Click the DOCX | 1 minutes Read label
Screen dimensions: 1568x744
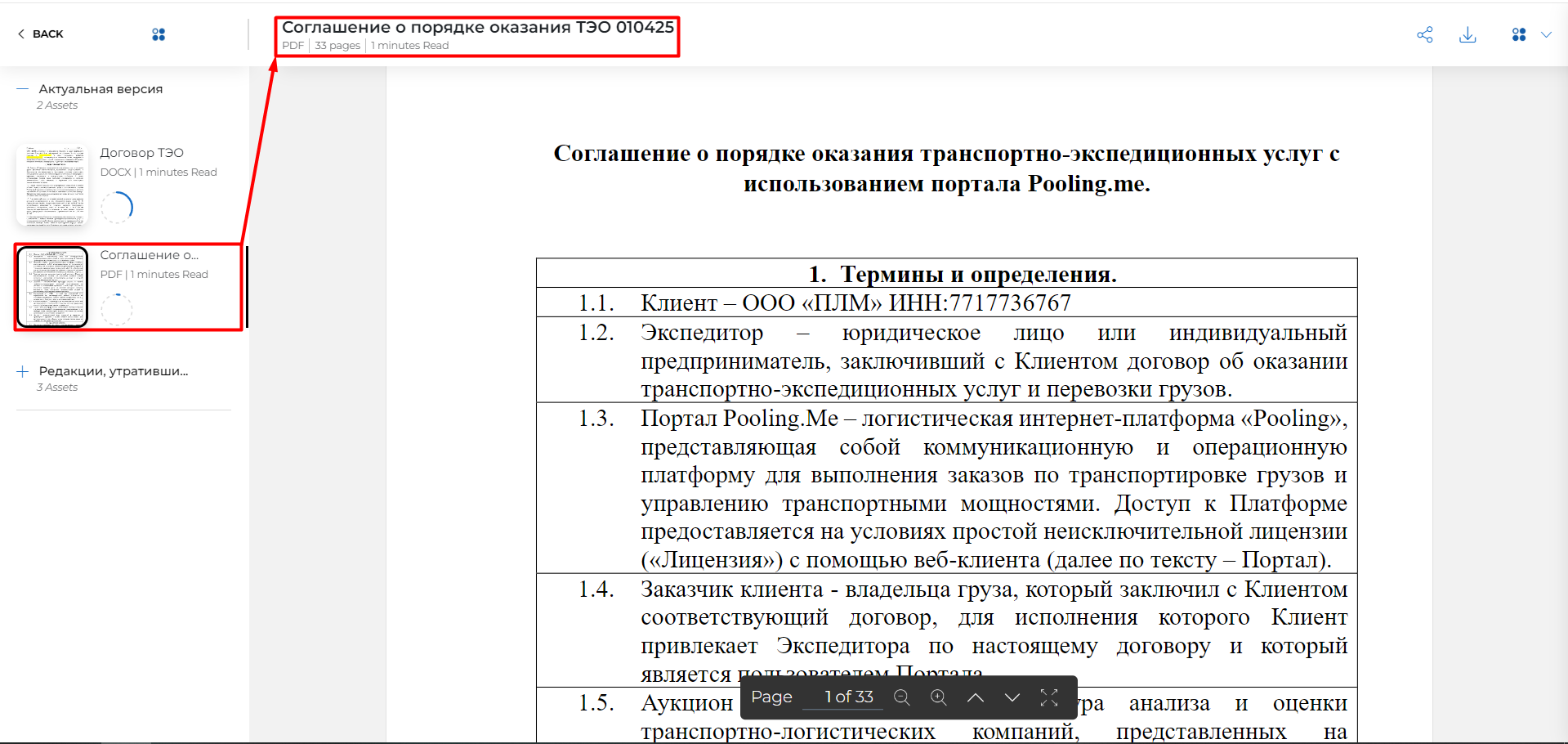coord(159,173)
